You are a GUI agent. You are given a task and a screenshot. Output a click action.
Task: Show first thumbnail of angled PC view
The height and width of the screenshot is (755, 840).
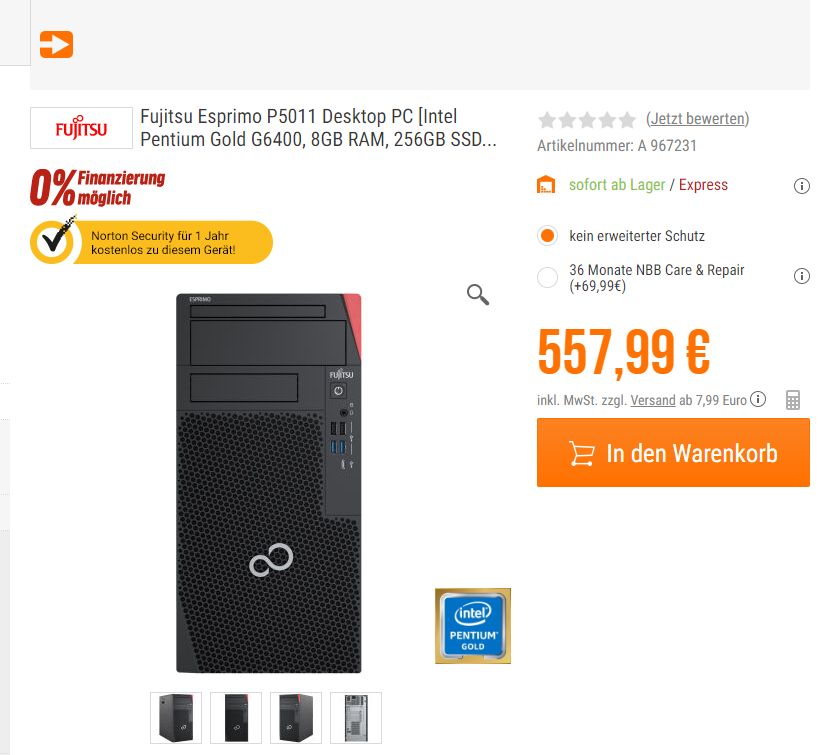176,718
